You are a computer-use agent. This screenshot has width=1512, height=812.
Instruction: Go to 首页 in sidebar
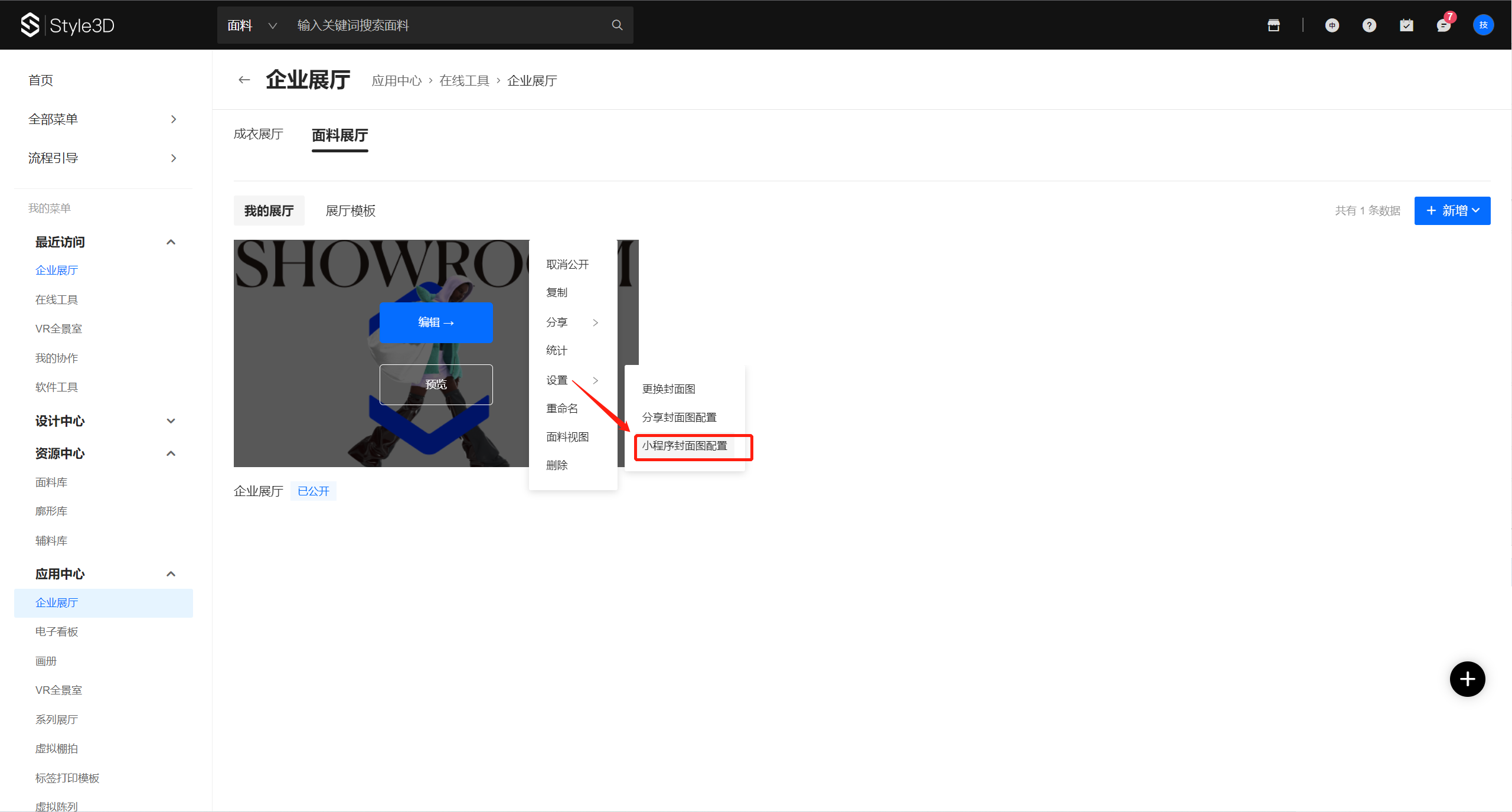click(x=41, y=80)
